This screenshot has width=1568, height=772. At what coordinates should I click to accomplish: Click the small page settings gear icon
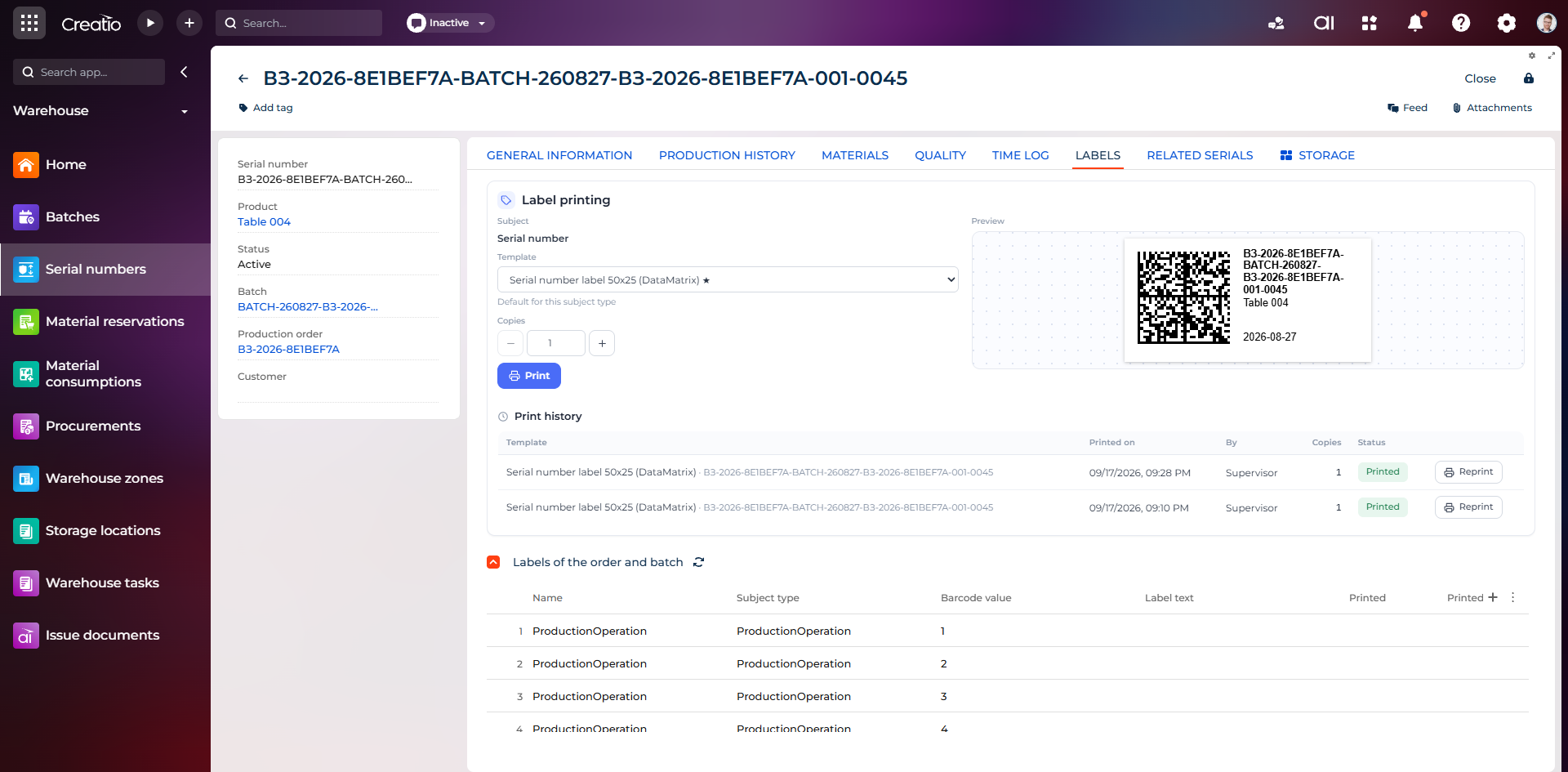click(1532, 56)
